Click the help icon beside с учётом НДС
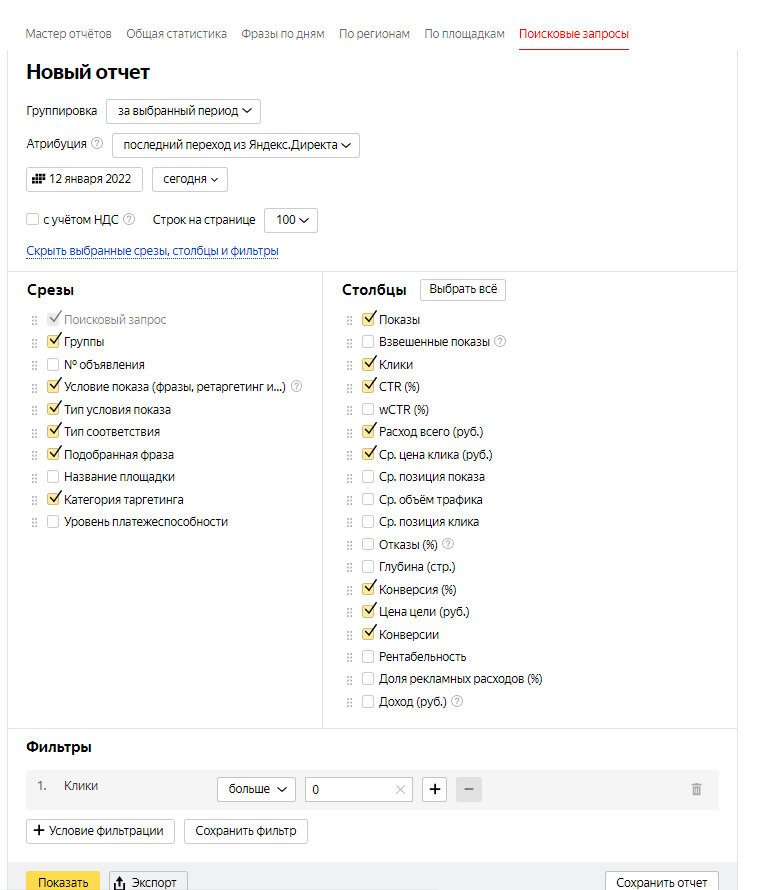 [x=129, y=219]
